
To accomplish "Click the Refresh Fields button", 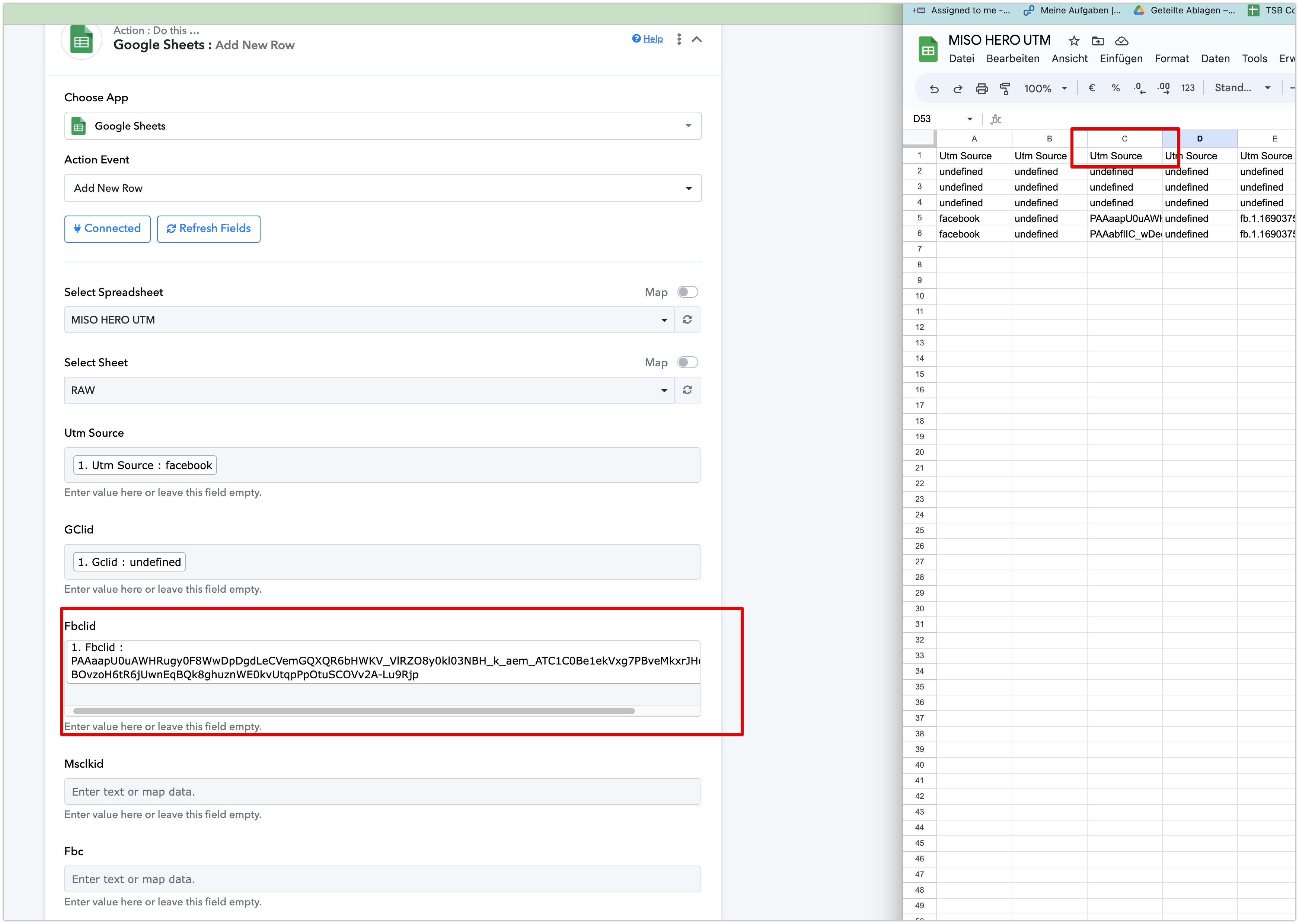I will [x=209, y=229].
